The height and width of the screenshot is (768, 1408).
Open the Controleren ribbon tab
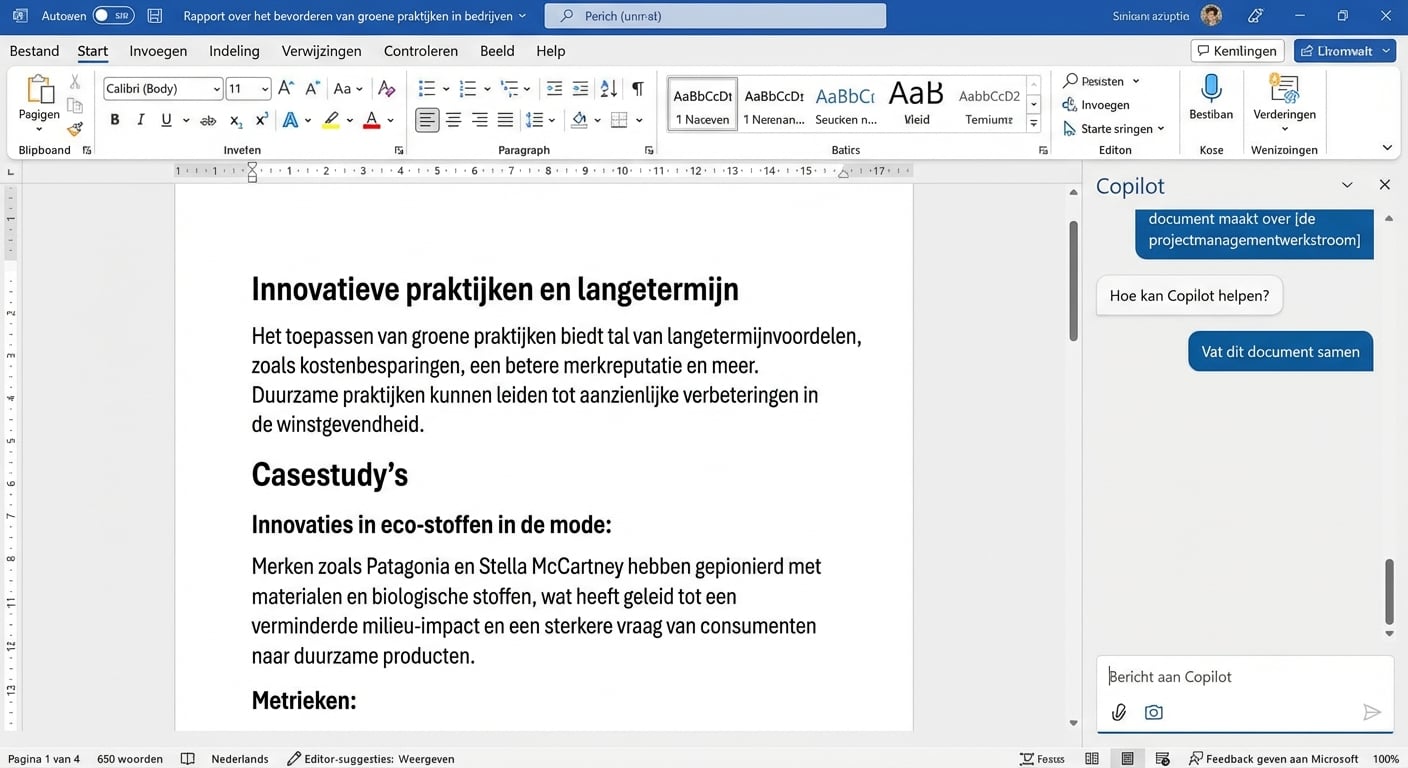click(x=420, y=50)
